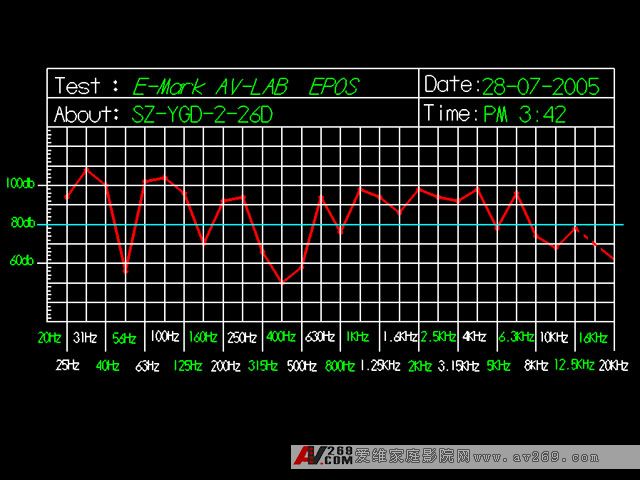Click the 3.15KHz frequency label
640x480 pixels.
pyautogui.click(x=458, y=366)
